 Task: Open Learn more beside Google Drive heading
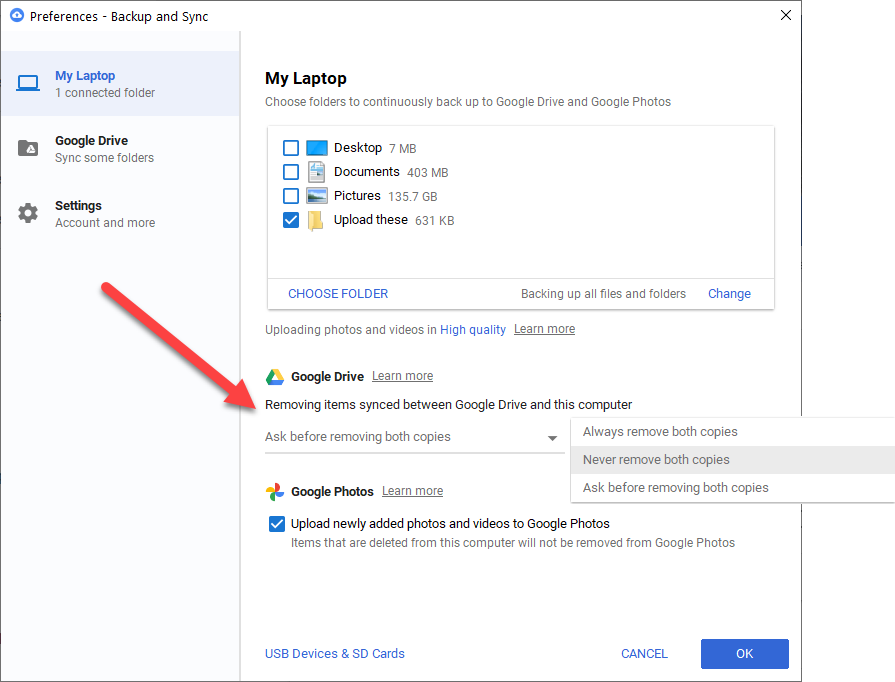tap(402, 376)
